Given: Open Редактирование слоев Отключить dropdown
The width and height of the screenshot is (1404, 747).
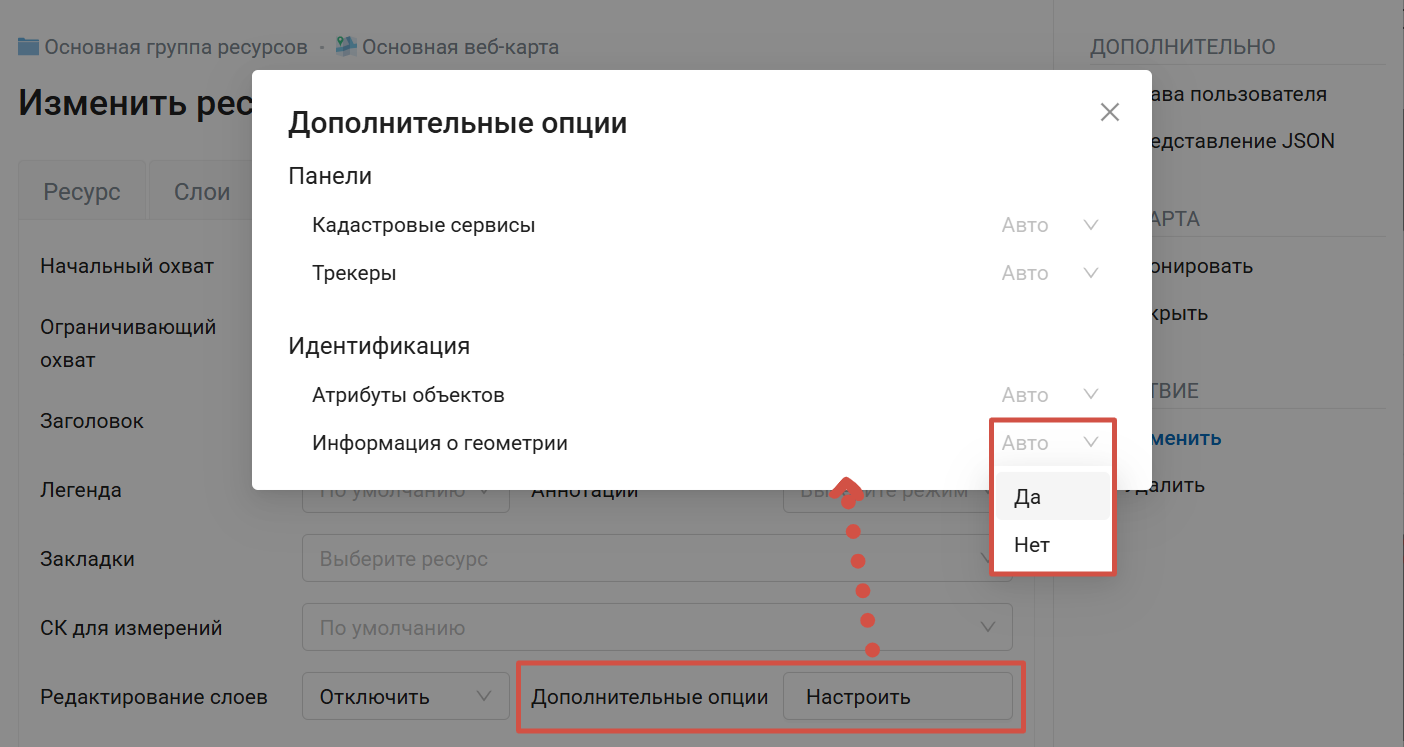Looking at the screenshot, I should coord(406,697).
